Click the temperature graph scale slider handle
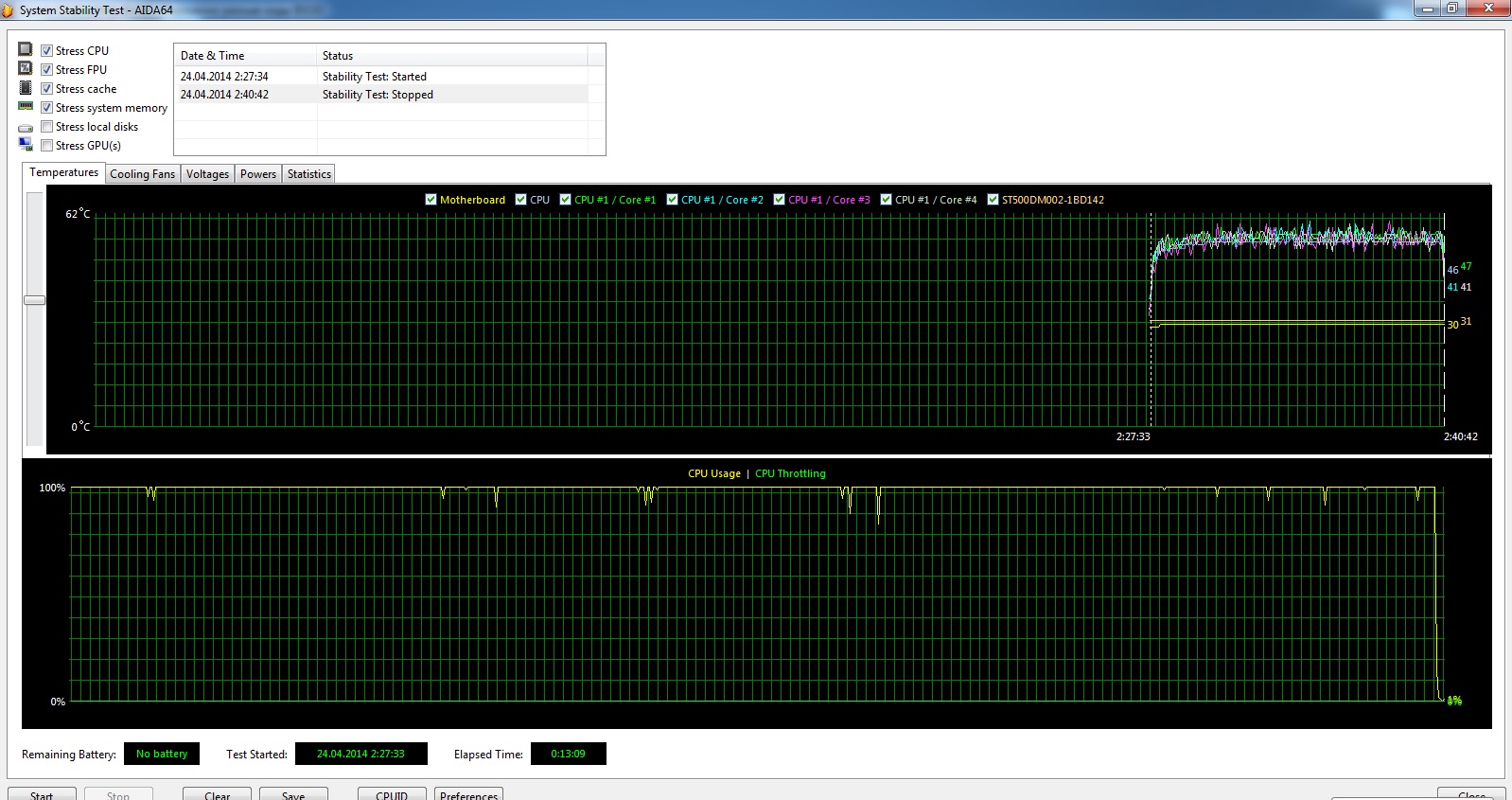This screenshot has width=1512, height=800. click(34, 300)
